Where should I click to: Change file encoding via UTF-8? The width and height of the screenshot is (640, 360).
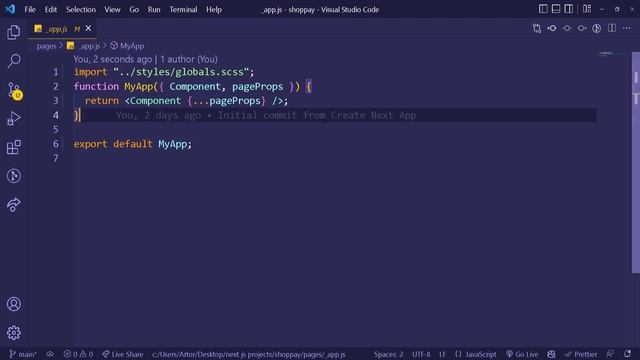[x=421, y=354]
